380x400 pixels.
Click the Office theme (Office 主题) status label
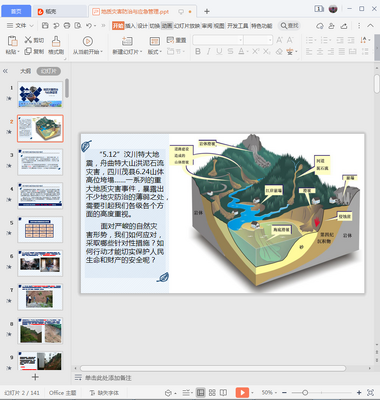[x=62, y=393]
